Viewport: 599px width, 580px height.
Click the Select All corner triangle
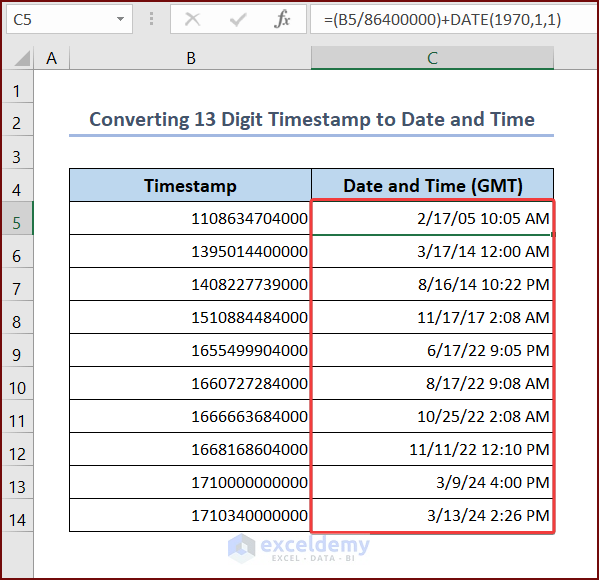click(x=22, y=58)
